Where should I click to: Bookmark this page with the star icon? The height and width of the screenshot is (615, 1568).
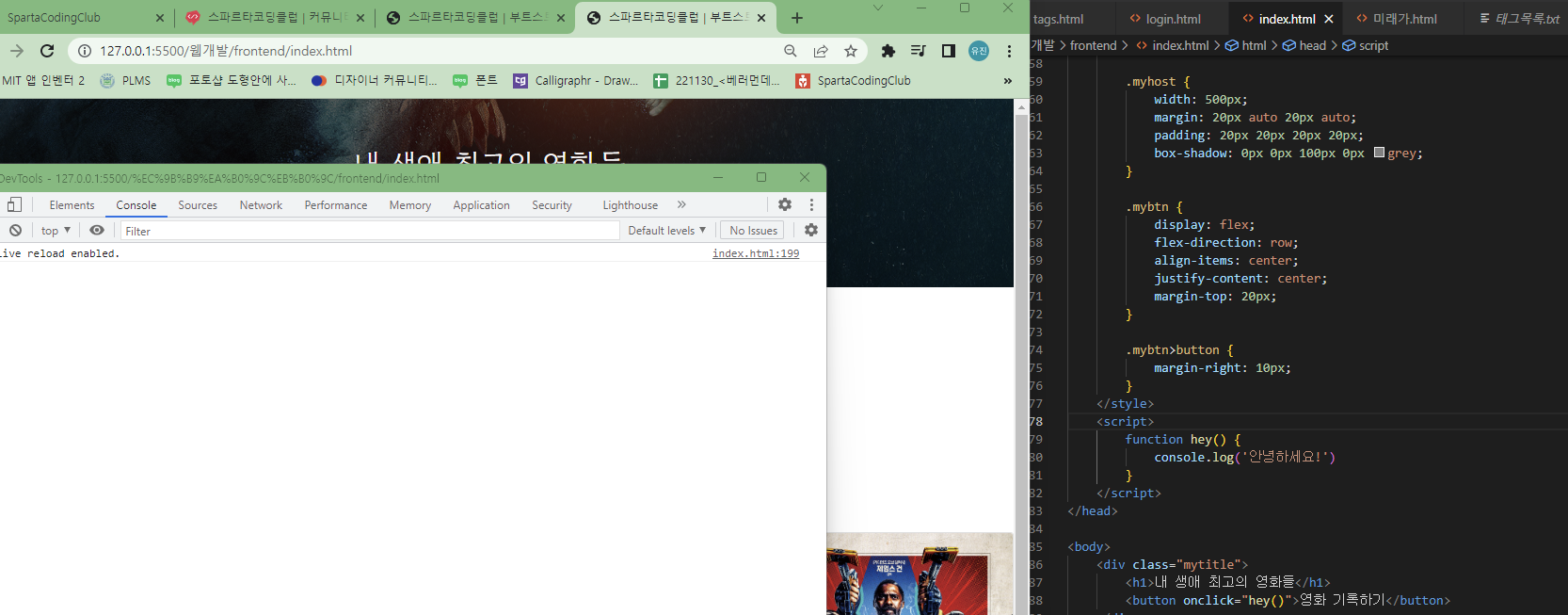851,51
